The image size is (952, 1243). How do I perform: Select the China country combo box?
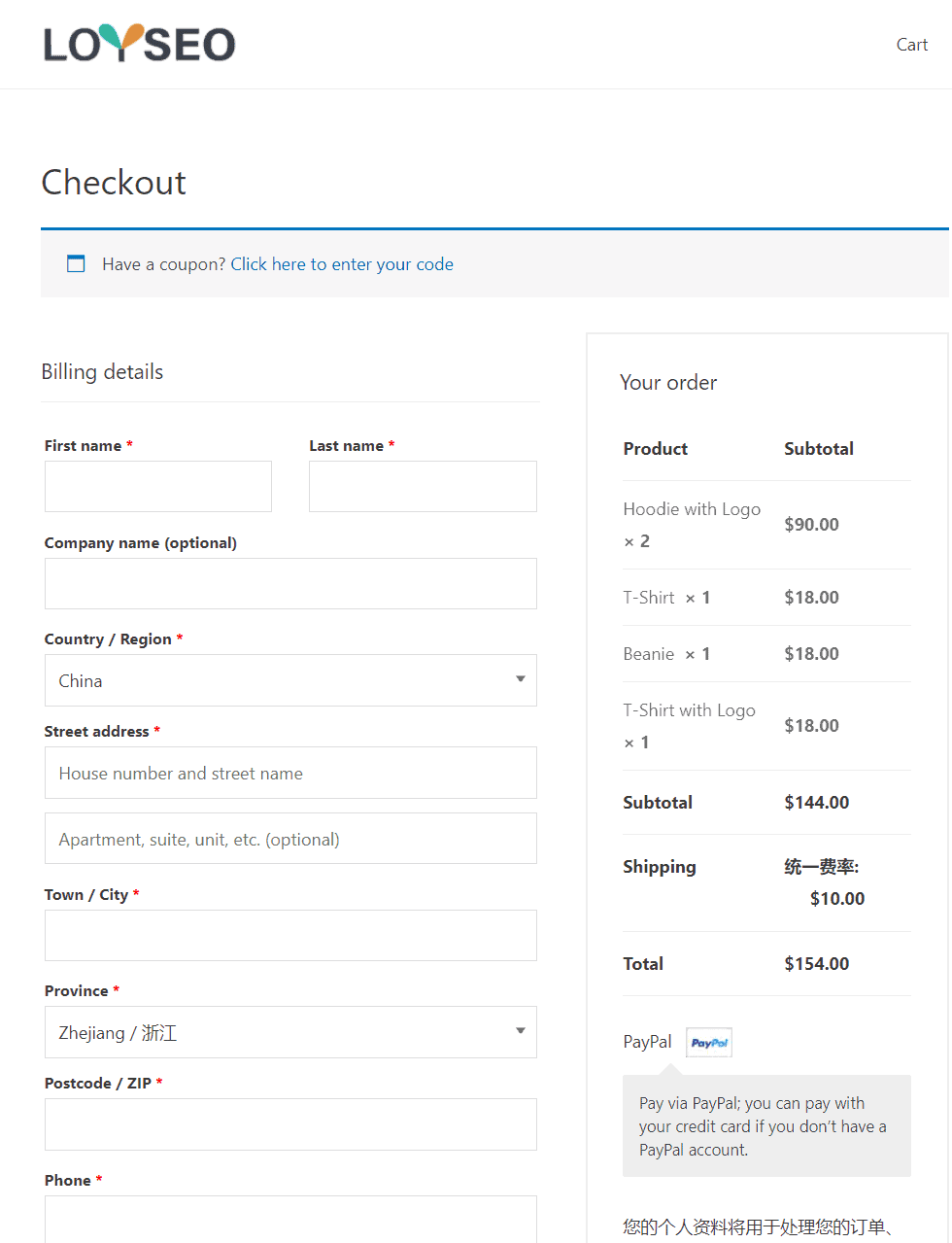[290, 680]
